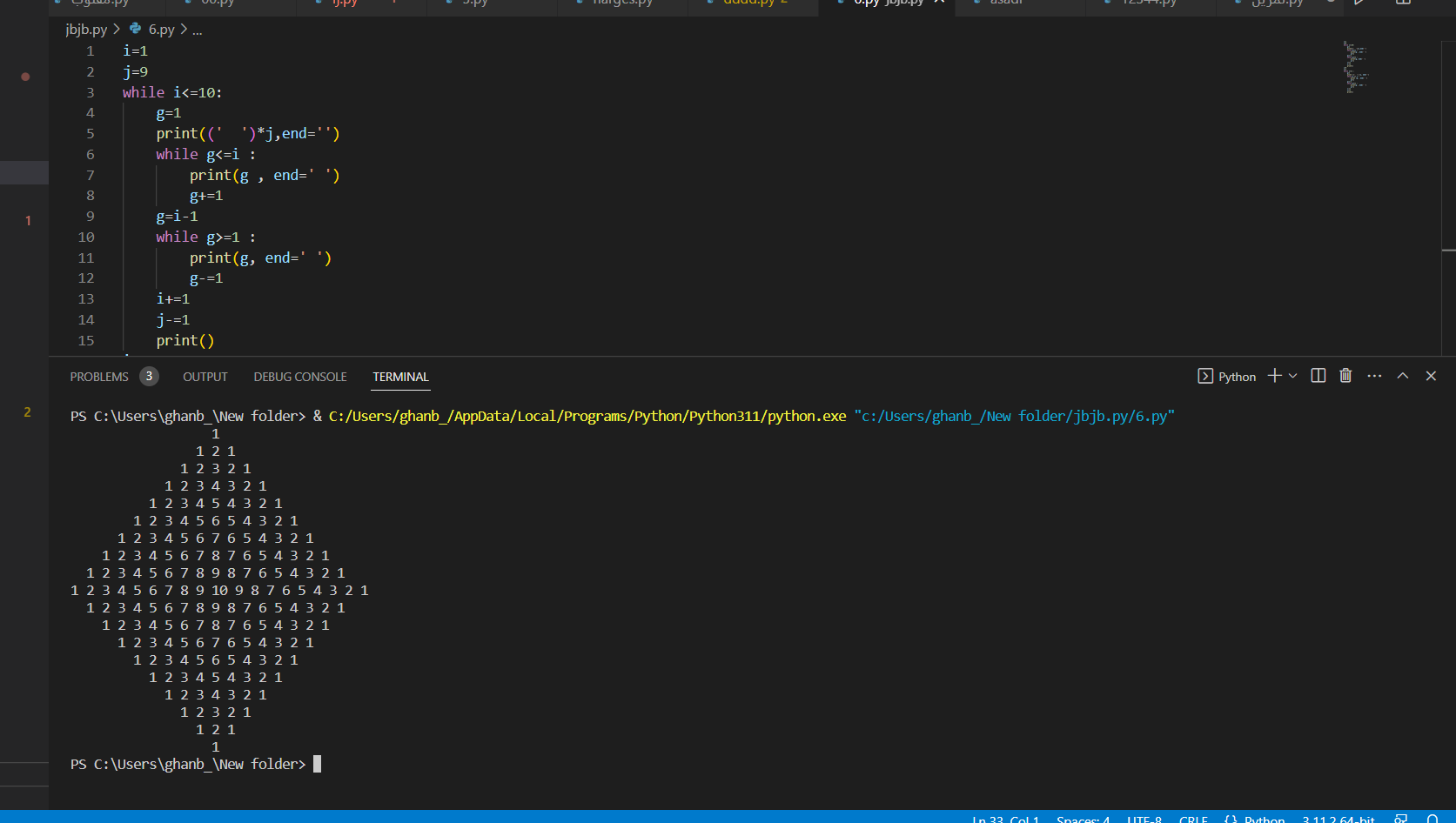The width and height of the screenshot is (1456, 823).
Task: Click the python.exe path in the terminal command
Action: click(587, 416)
